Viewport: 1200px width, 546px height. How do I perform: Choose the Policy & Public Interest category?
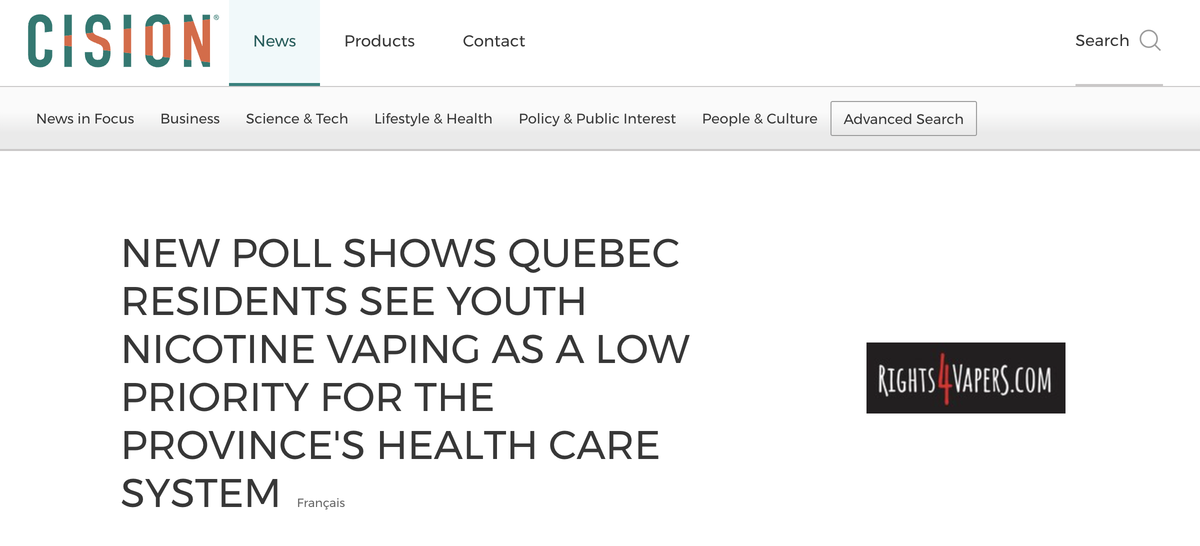click(597, 118)
